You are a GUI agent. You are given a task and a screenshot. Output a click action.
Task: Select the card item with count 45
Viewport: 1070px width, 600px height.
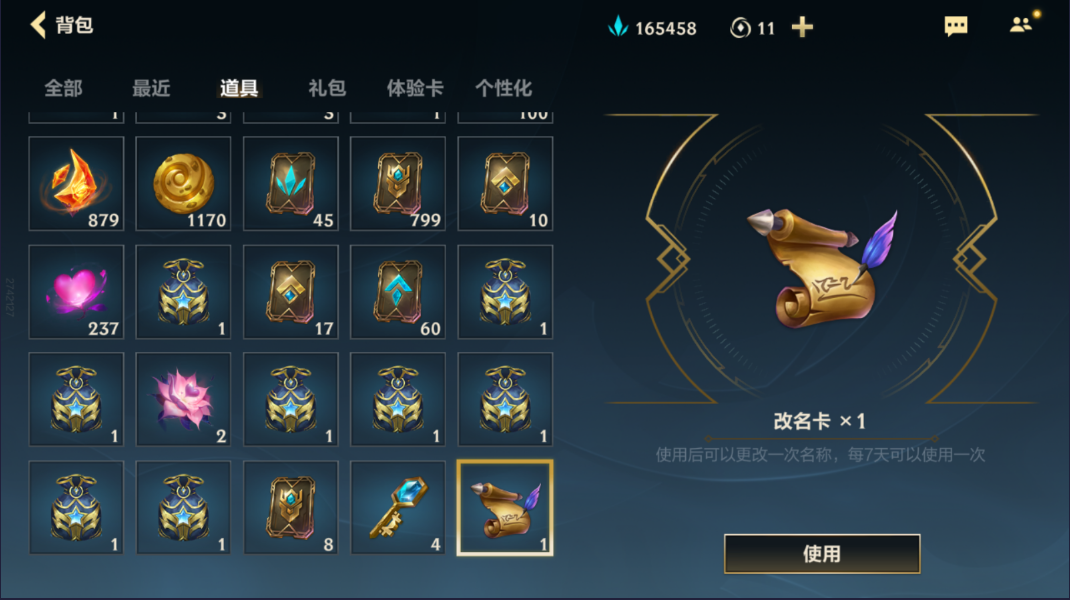291,184
